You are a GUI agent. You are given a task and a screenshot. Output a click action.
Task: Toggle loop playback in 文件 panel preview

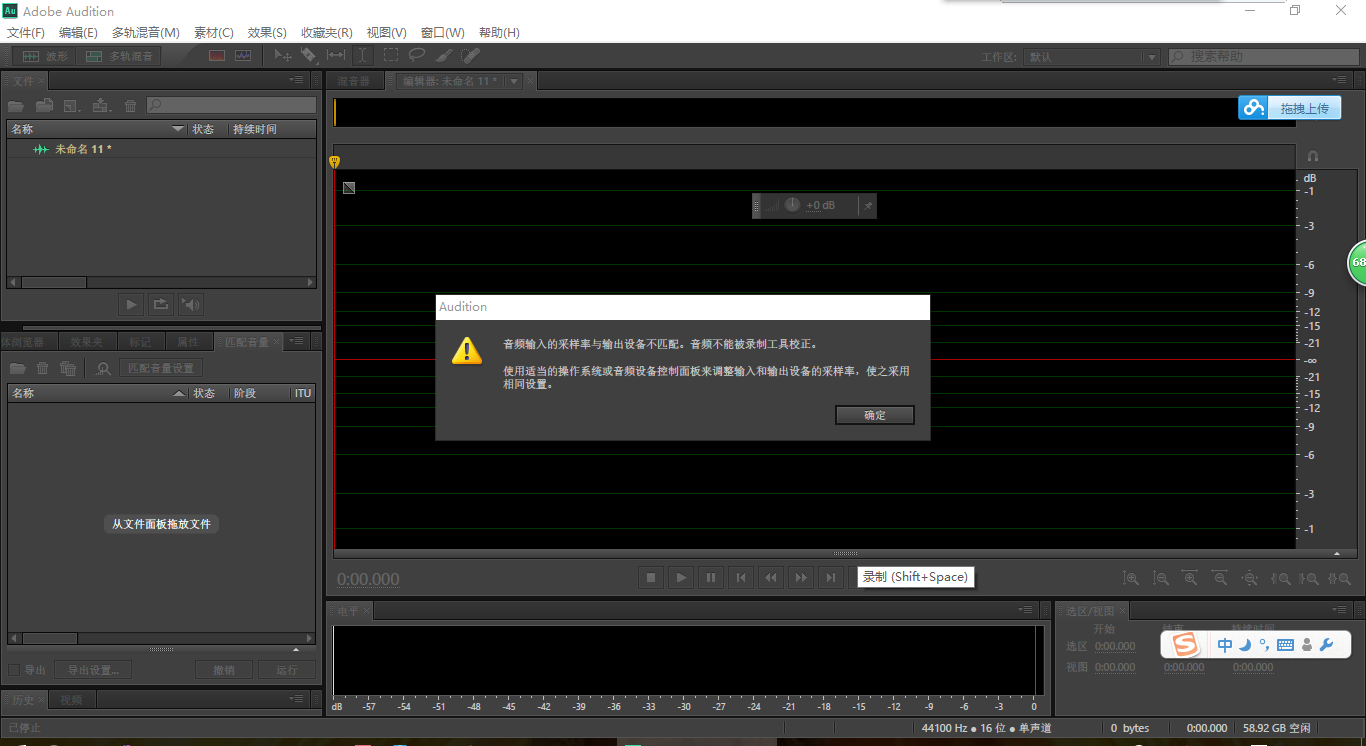161,304
